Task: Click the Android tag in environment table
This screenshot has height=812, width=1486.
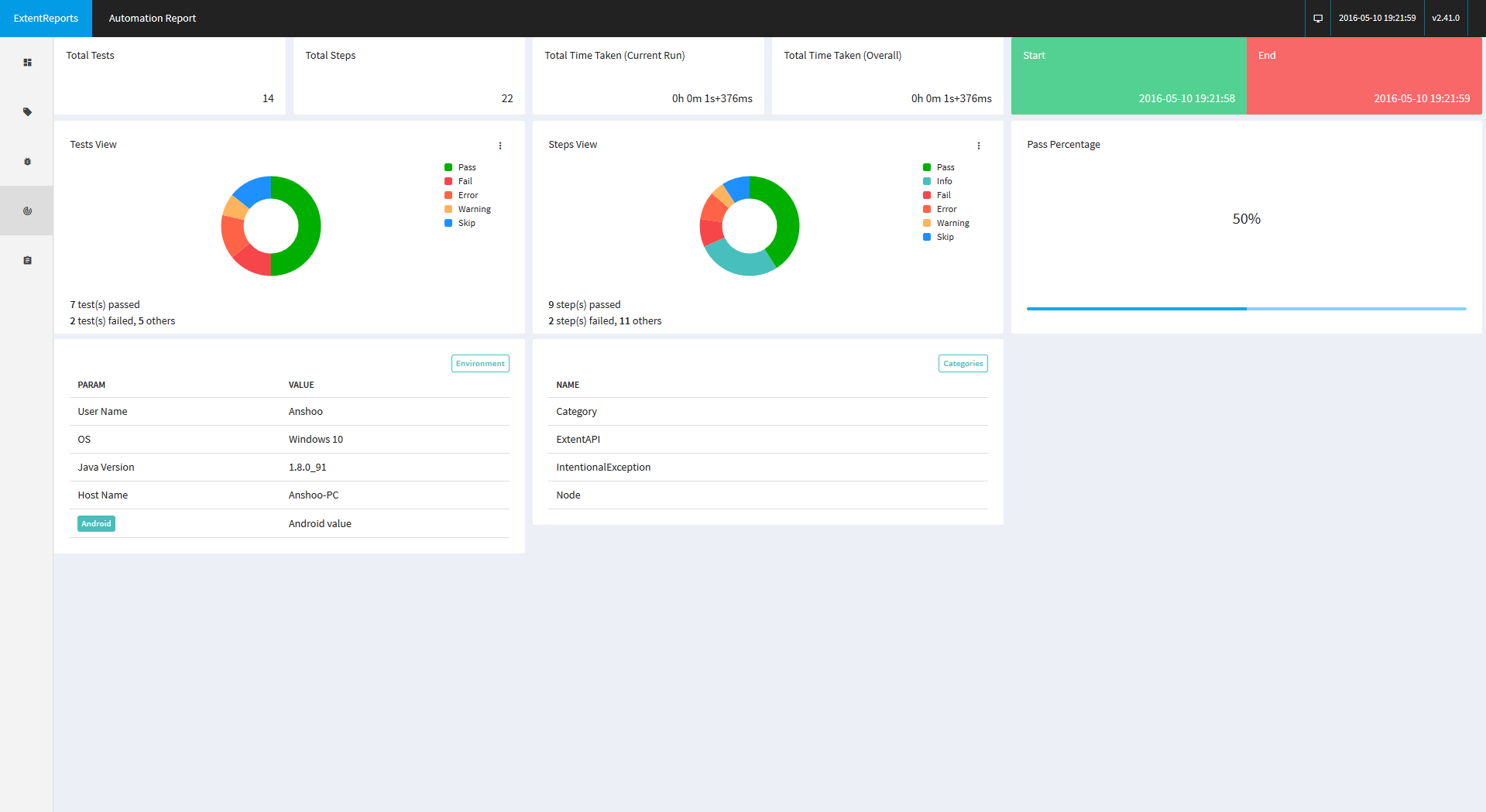Action: (x=96, y=524)
